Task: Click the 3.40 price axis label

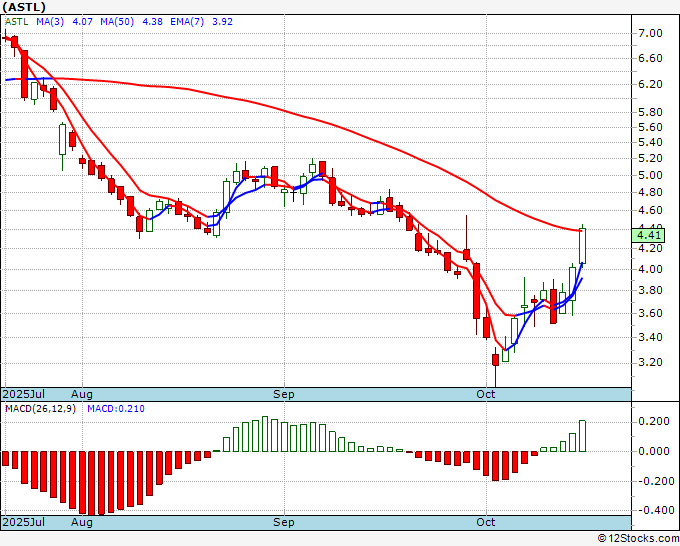Action: click(x=651, y=337)
